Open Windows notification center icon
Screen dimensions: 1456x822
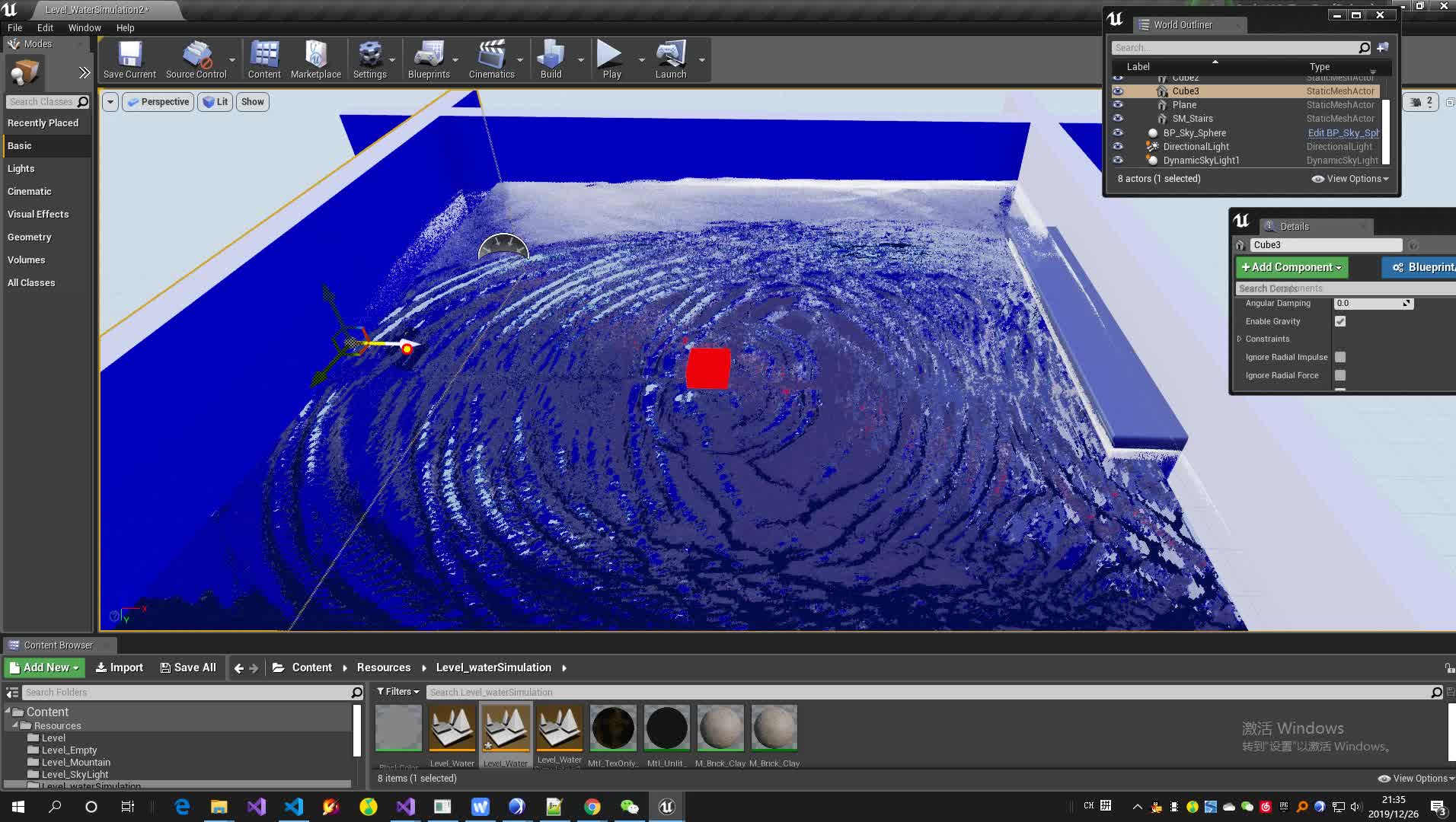1438,808
